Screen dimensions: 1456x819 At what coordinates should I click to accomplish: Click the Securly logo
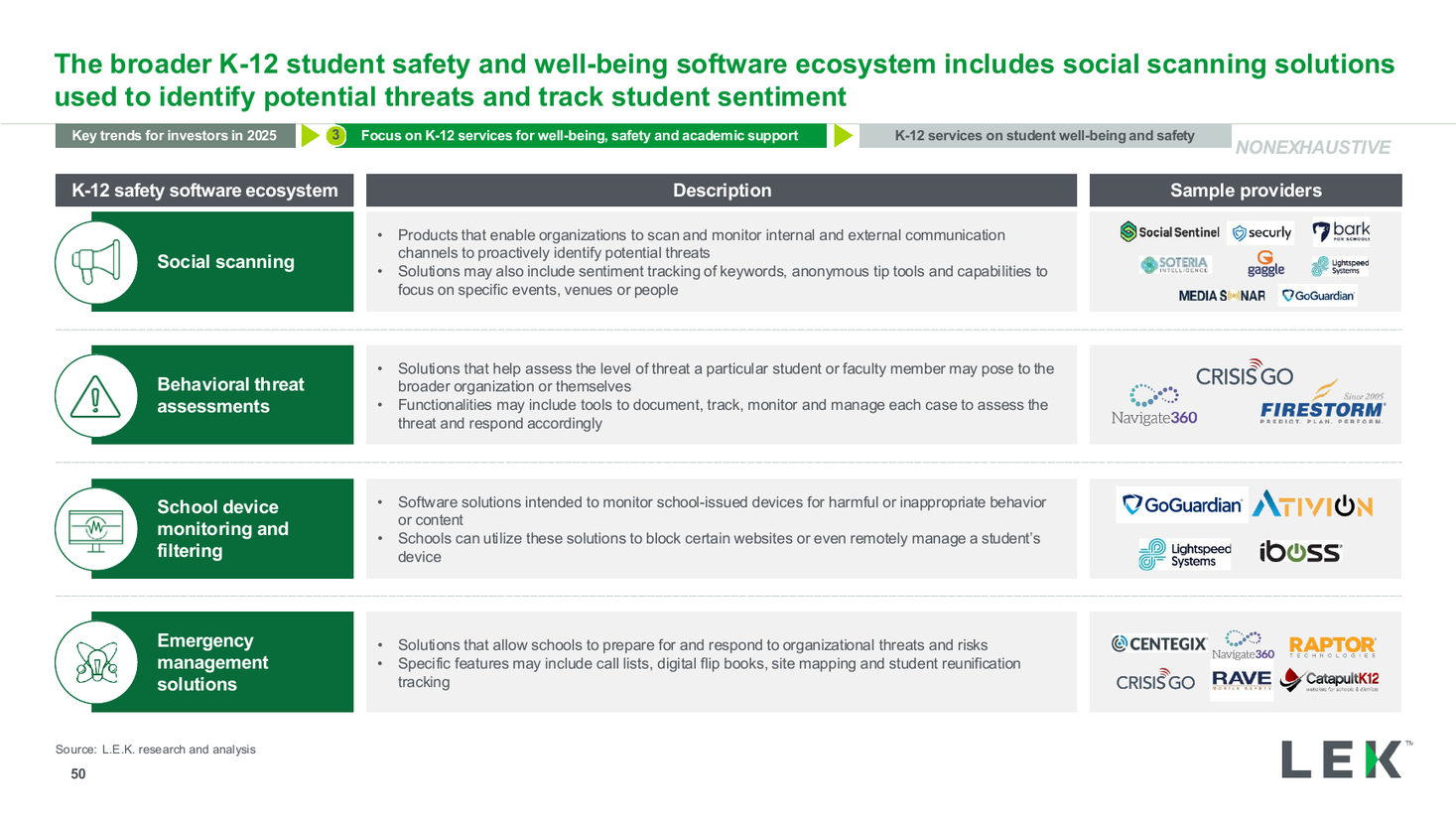click(x=1260, y=233)
